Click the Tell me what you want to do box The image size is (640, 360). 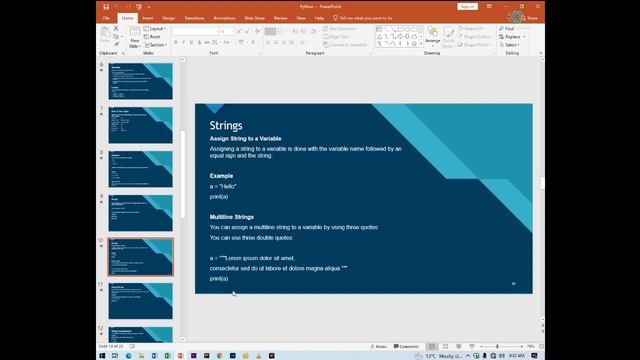[363, 18]
